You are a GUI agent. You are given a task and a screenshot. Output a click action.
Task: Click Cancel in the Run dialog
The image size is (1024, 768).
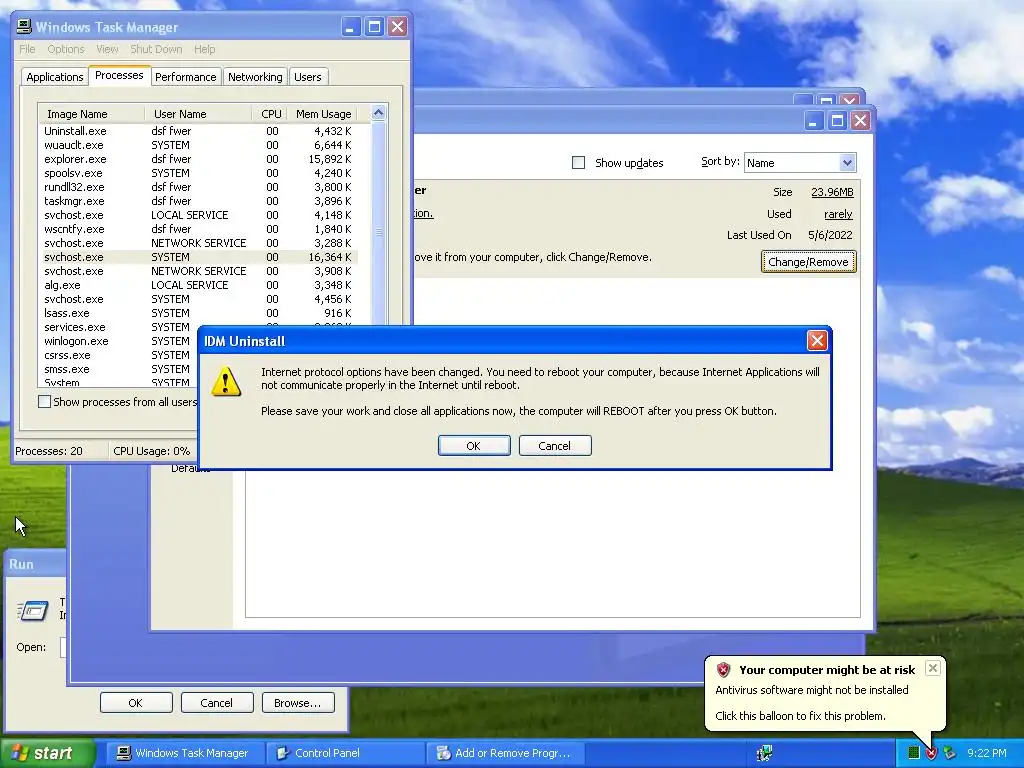[x=217, y=703]
